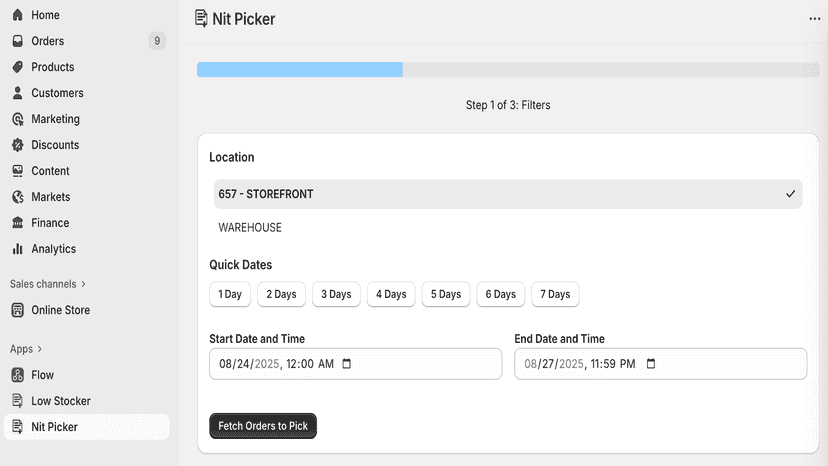Select the 657 - STOREFRONT location
828x466 pixels.
pyautogui.click(x=508, y=194)
